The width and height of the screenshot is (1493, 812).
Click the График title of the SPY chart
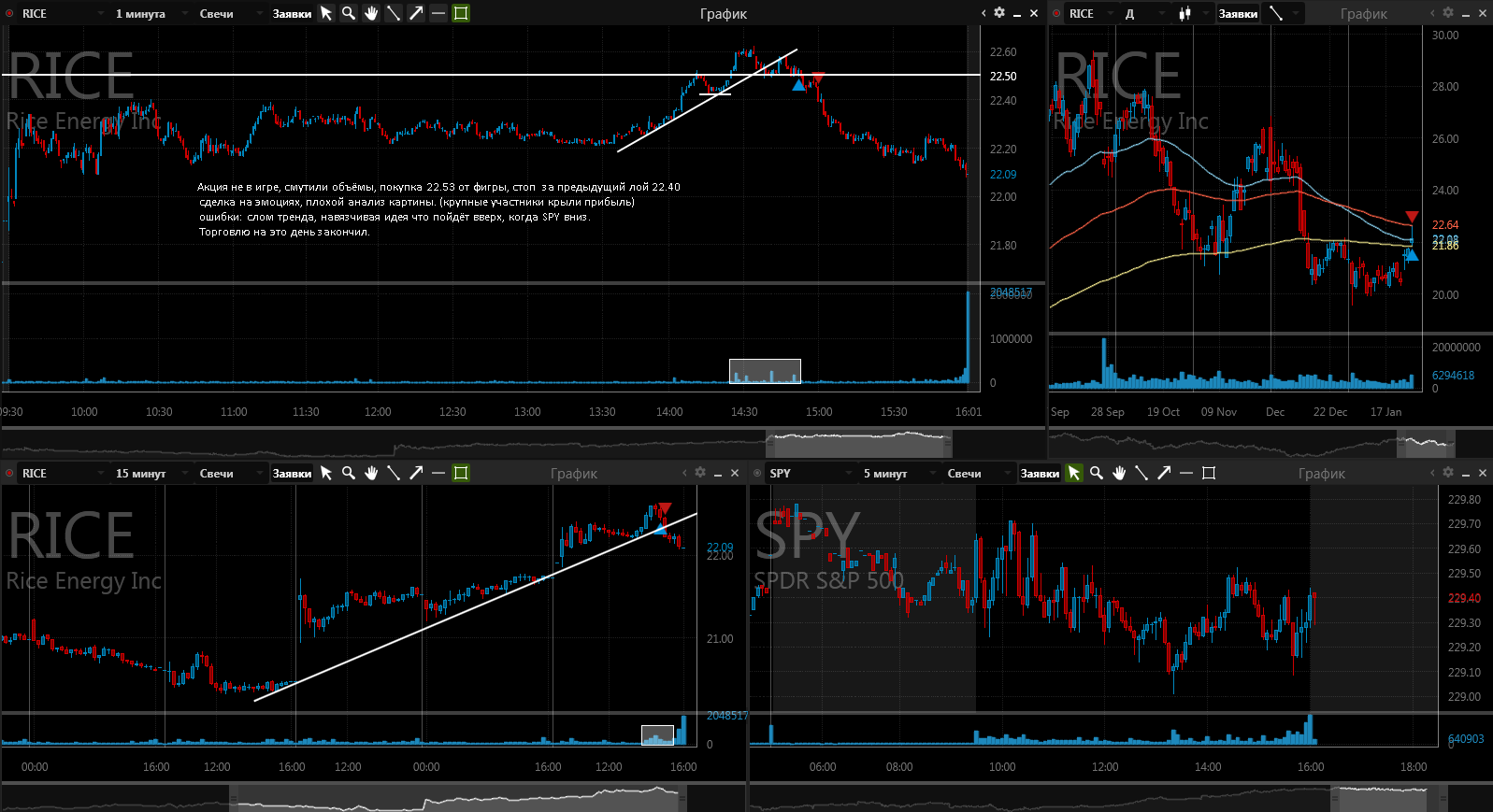(1322, 473)
